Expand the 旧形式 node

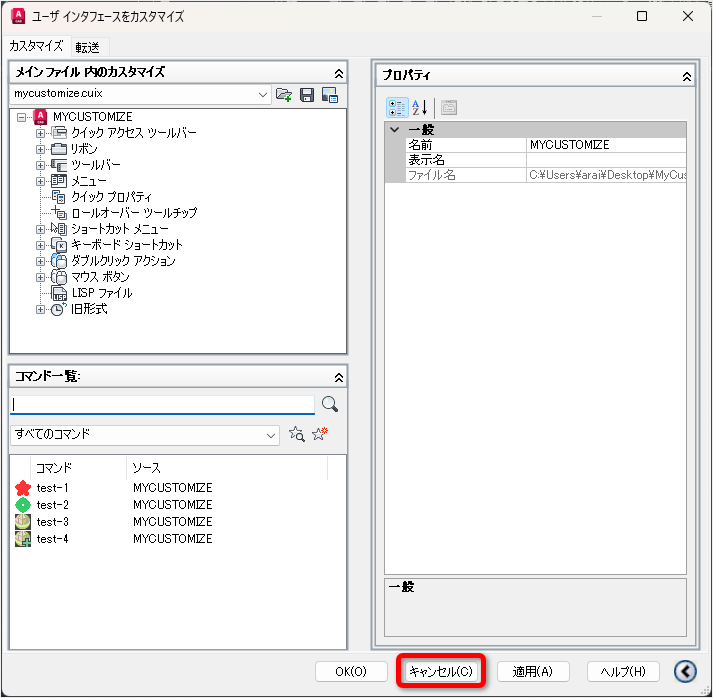[40, 309]
